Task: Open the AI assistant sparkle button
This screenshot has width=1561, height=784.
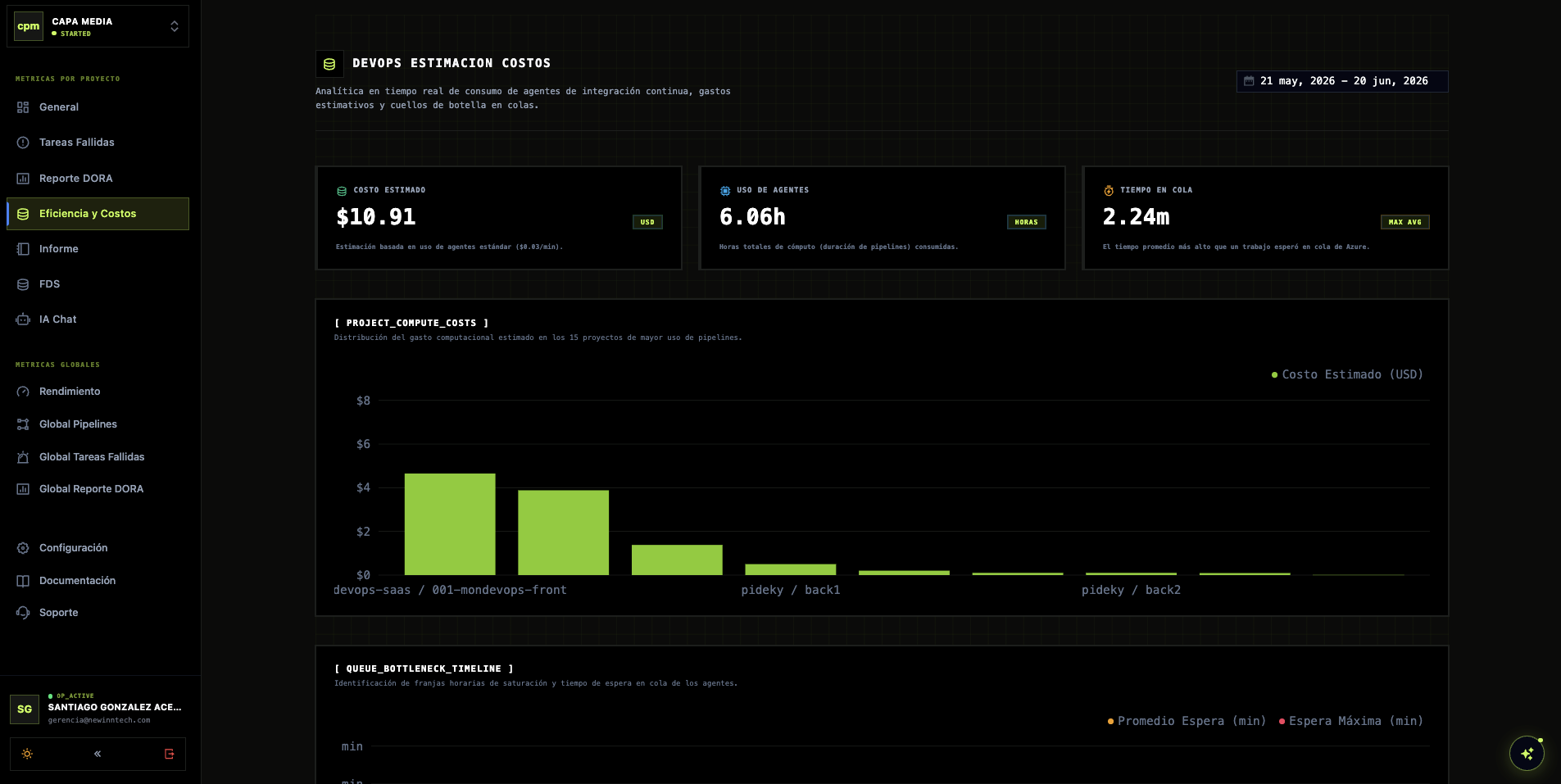Action: 1527,754
